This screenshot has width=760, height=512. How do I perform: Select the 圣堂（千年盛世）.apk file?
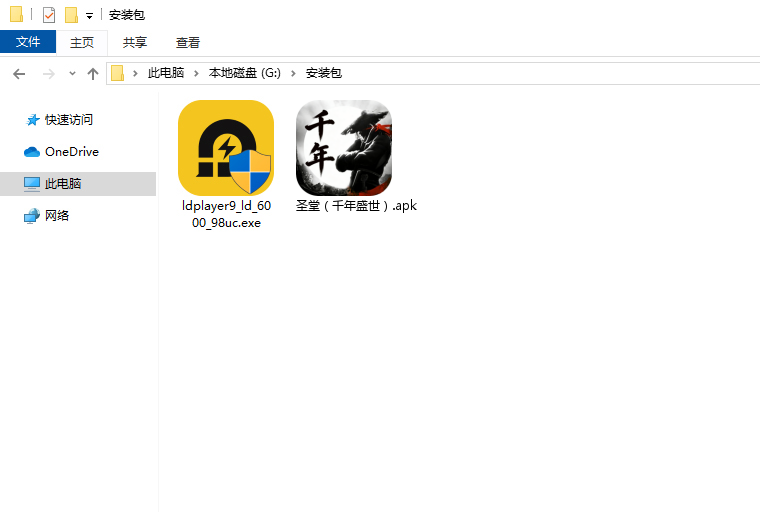click(x=343, y=148)
